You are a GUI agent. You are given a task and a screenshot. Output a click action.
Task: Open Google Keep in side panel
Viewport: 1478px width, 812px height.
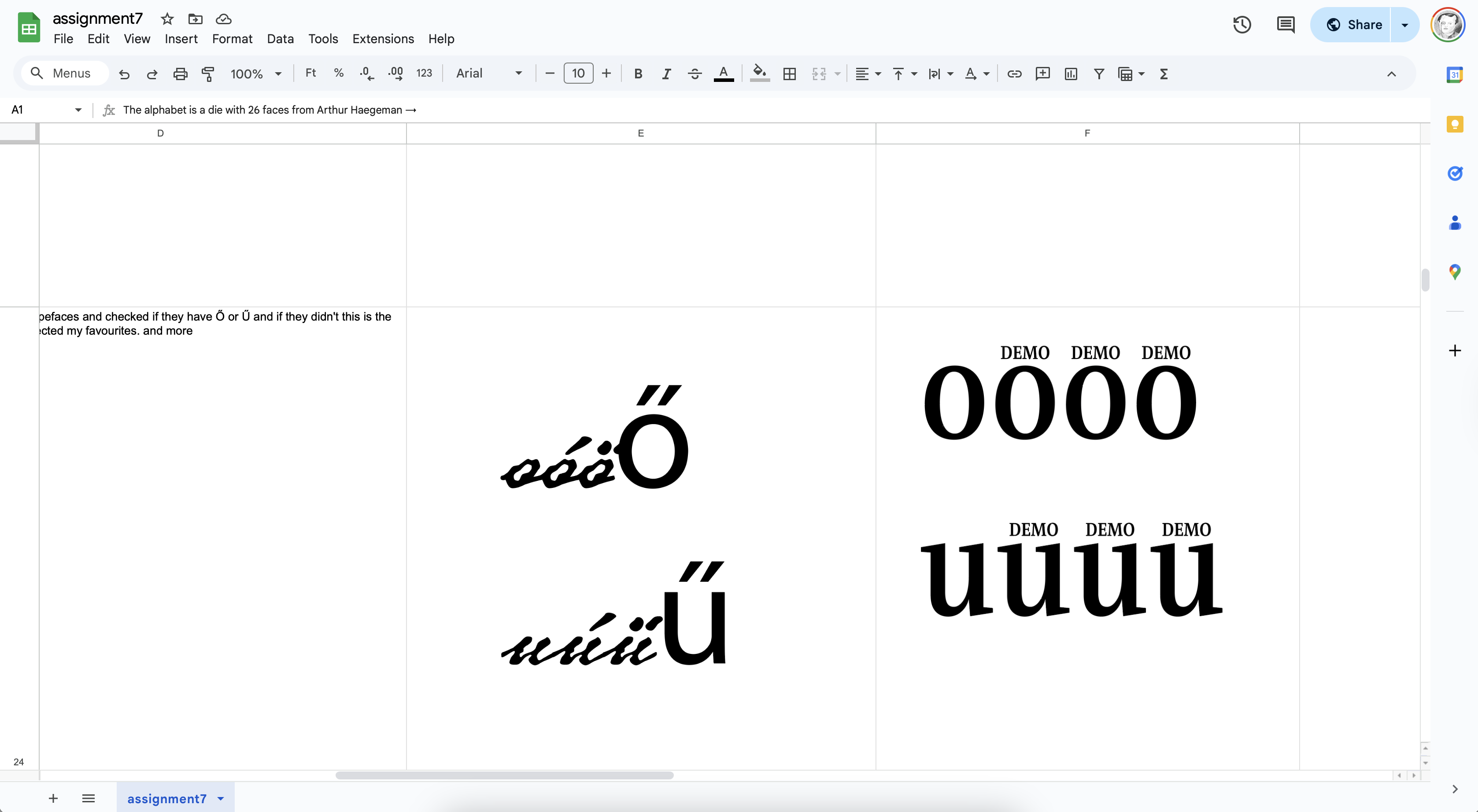click(x=1454, y=124)
